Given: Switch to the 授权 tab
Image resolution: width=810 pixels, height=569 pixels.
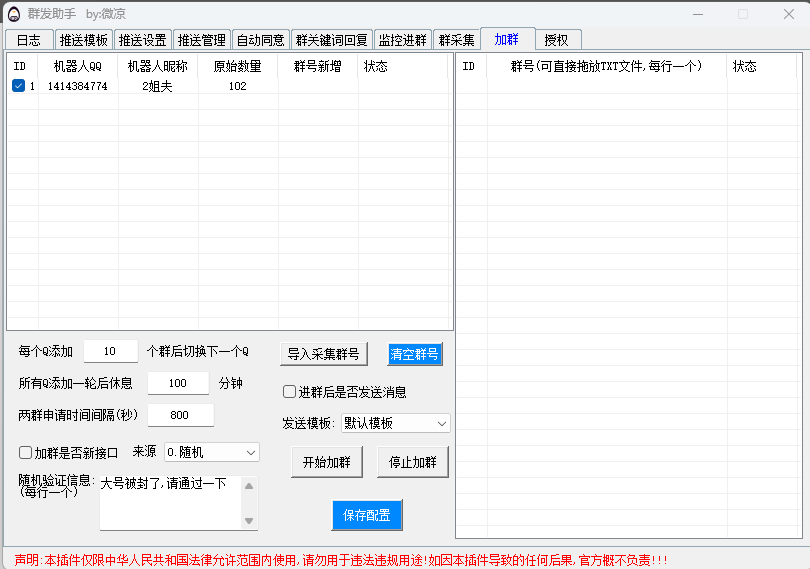Looking at the screenshot, I should click(x=556, y=40).
